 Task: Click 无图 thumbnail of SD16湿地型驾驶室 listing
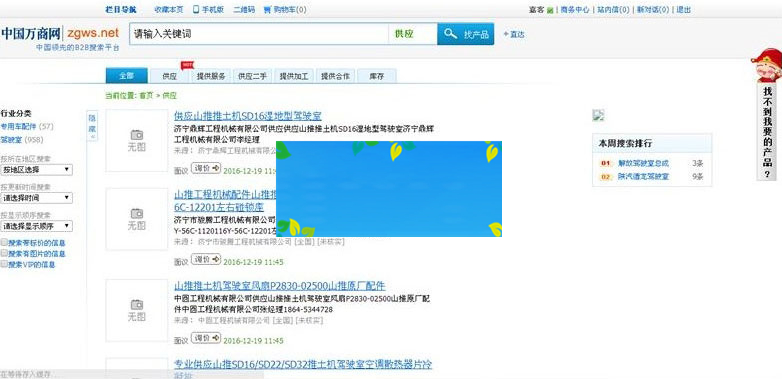click(137, 141)
